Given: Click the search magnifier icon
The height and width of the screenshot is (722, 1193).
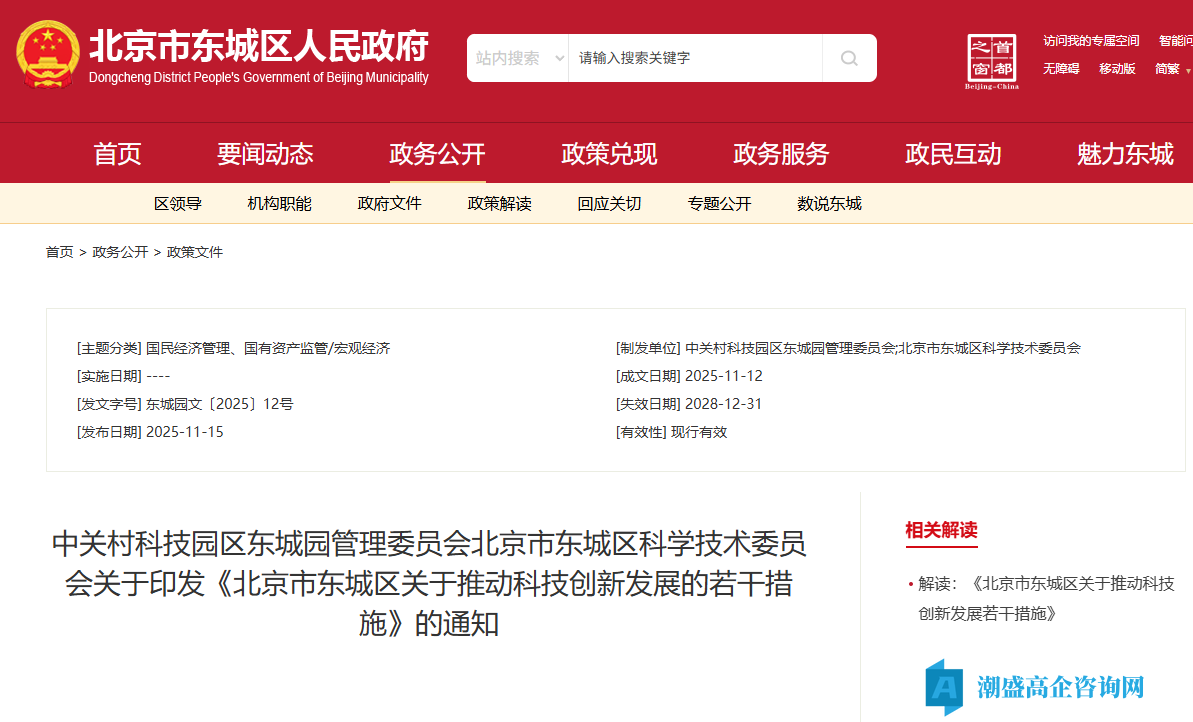Looking at the screenshot, I should 848,57.
